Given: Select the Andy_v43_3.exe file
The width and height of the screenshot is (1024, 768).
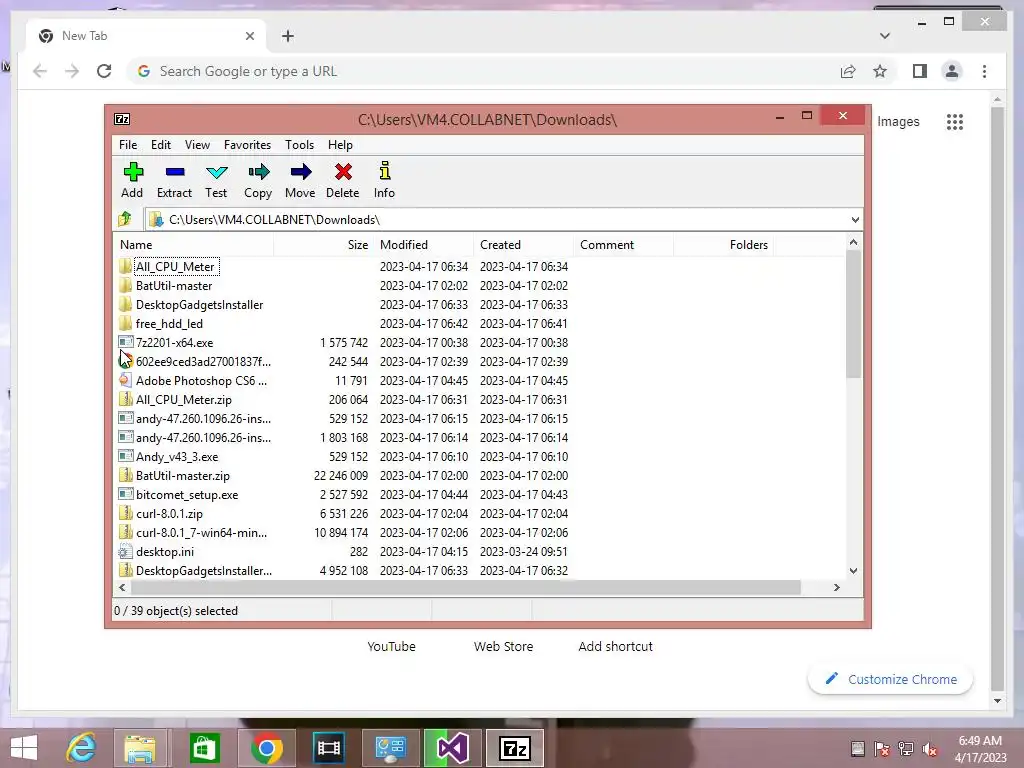Looking at the screenshot, I should (177, 456).
